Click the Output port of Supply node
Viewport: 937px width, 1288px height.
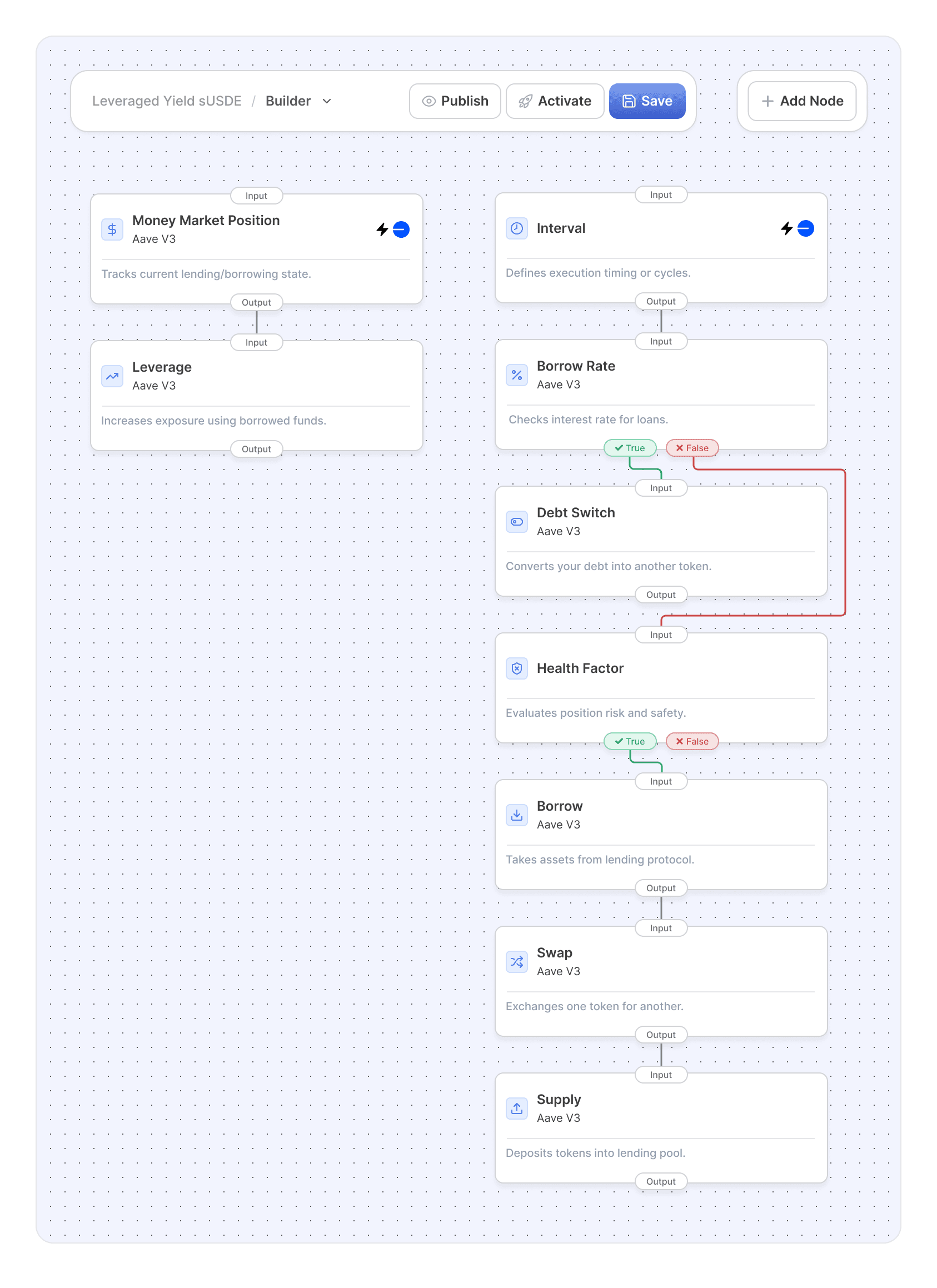coord(660,1181)
